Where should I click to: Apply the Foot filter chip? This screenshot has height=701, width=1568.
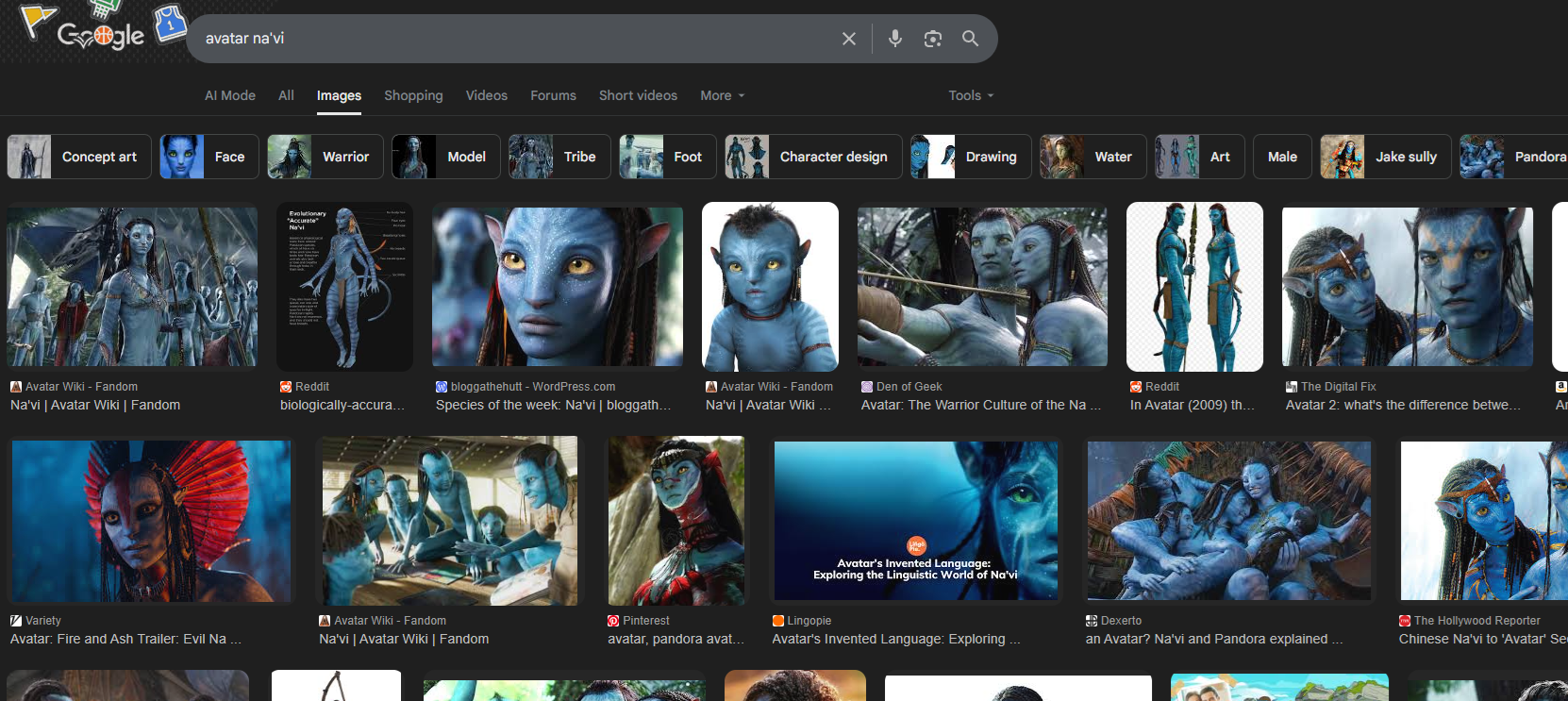tap(668, 157)
